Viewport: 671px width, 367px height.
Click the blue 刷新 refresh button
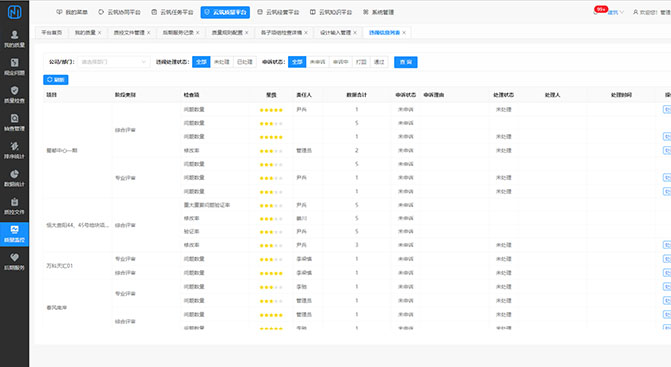coord(56,80)
